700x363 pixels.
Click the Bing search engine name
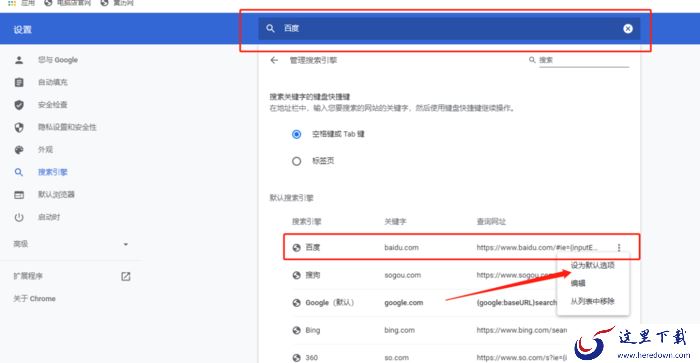coord(312,330)
